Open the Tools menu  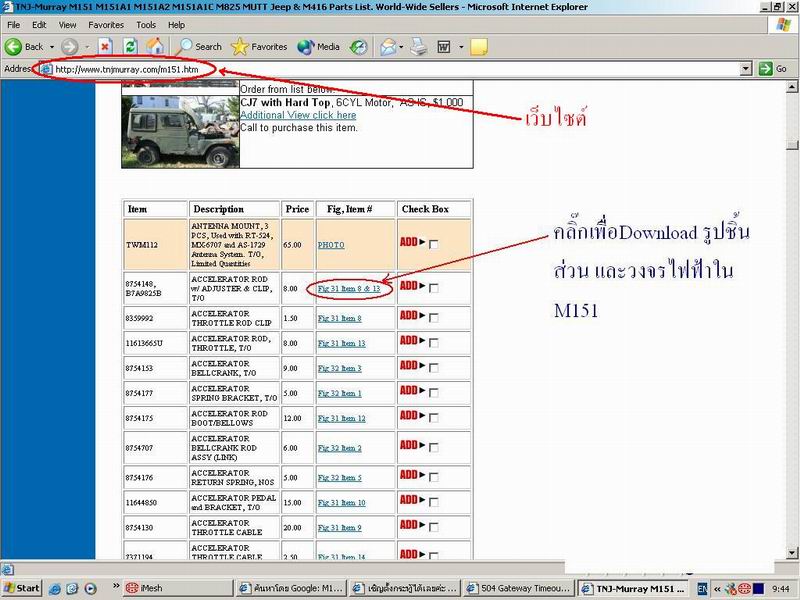pyautogui.click(x=146, y=24)
